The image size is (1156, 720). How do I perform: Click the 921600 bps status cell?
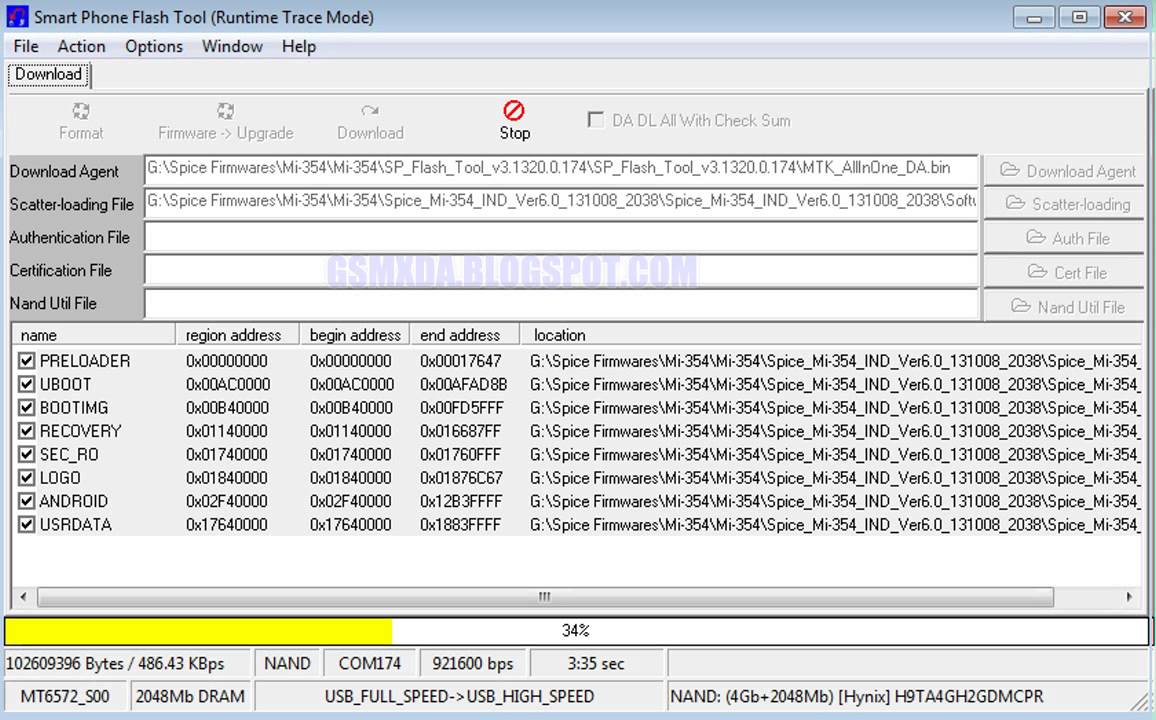click(x=473, y=663)
